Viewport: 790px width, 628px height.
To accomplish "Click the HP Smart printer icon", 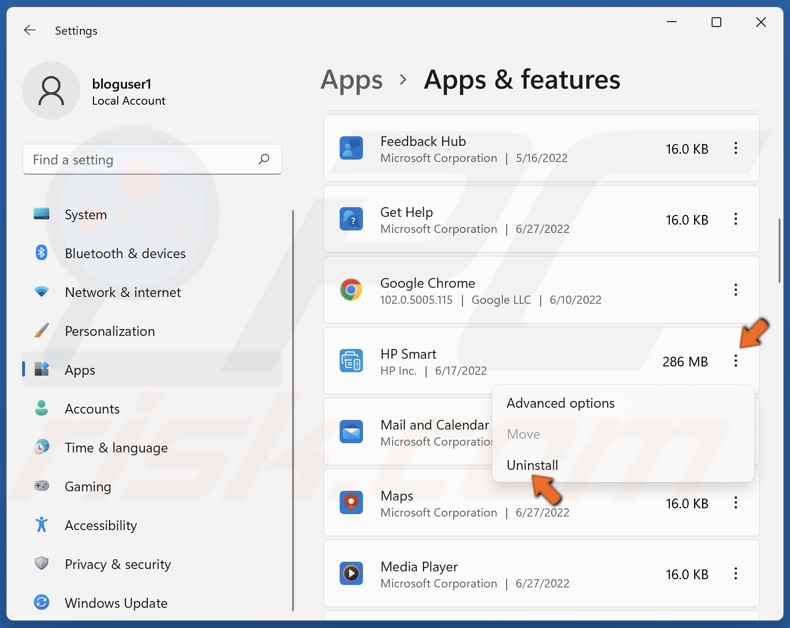I will point(351,361).
